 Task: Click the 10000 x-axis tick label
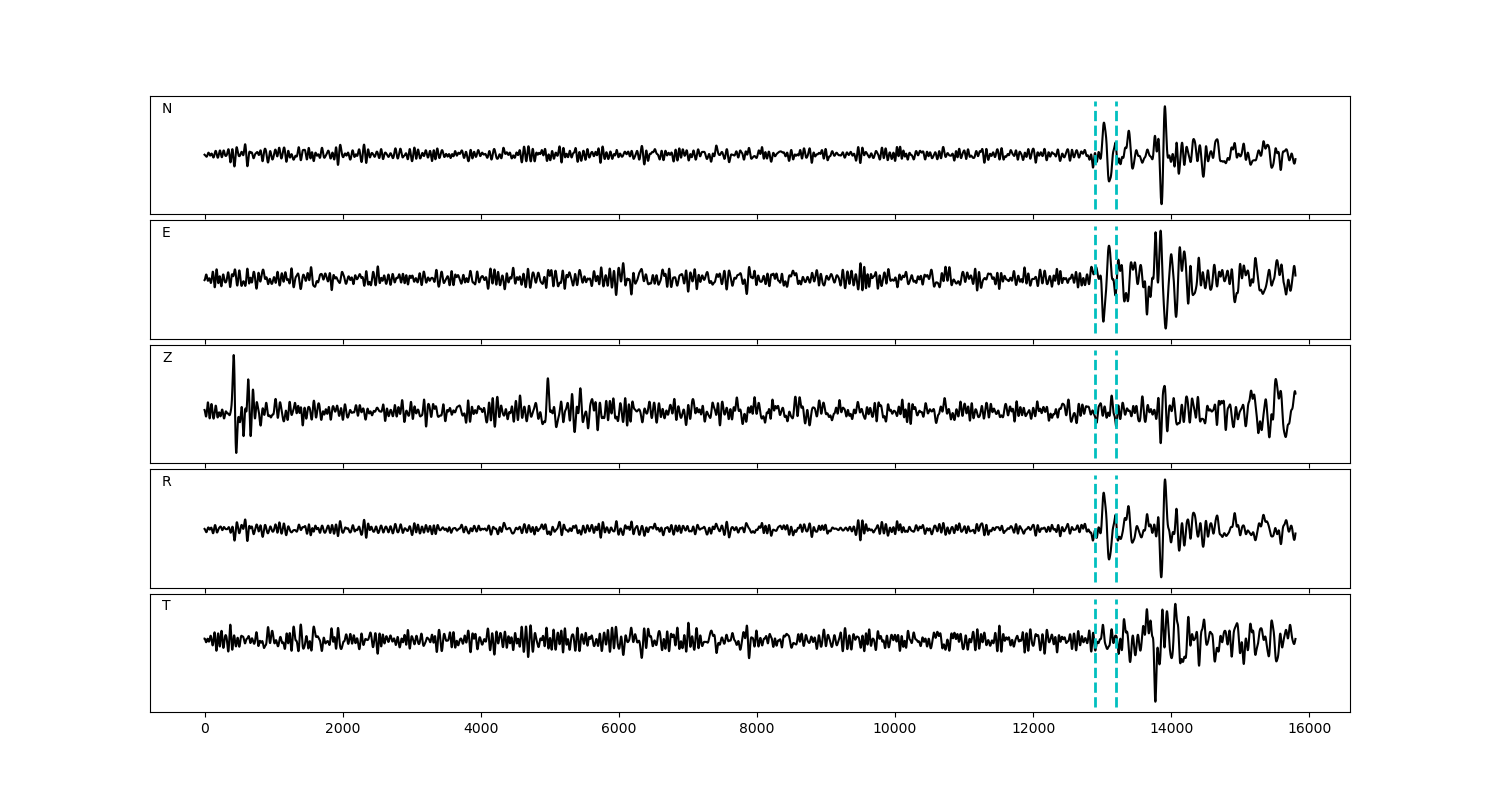[x=895, y=729]
